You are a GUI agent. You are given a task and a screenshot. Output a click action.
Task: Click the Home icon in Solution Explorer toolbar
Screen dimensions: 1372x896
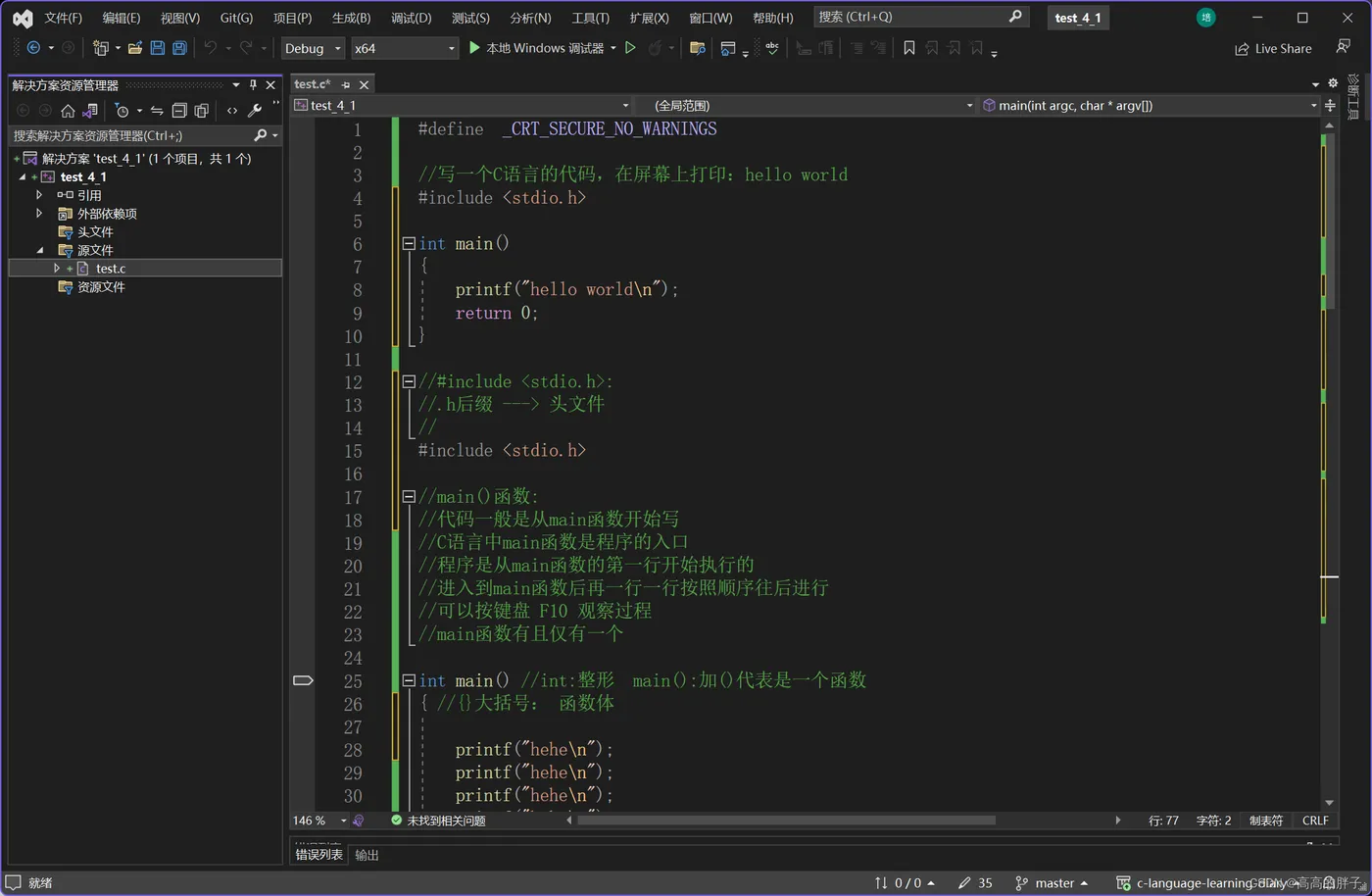click(68, 111)
